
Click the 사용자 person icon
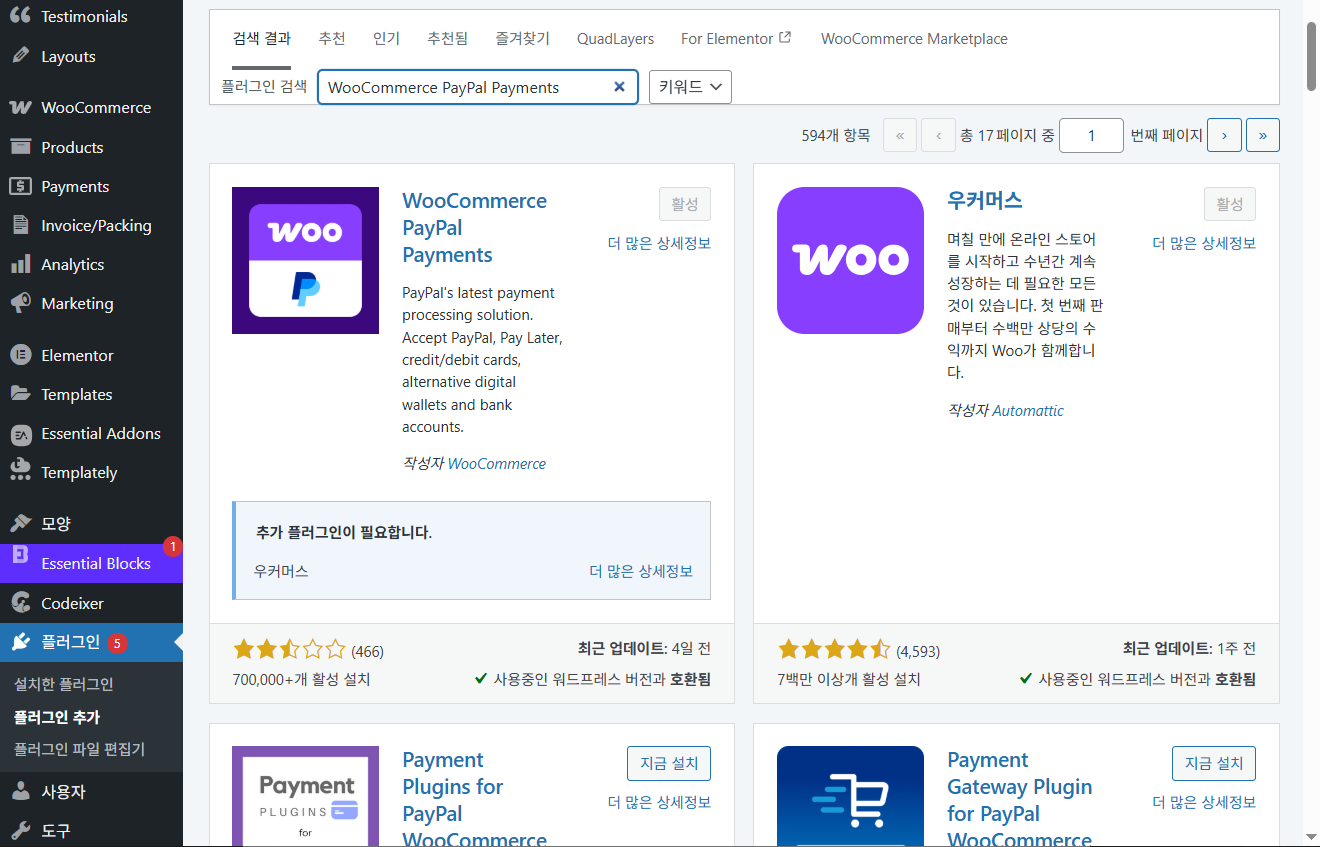(x=20, y=791)
